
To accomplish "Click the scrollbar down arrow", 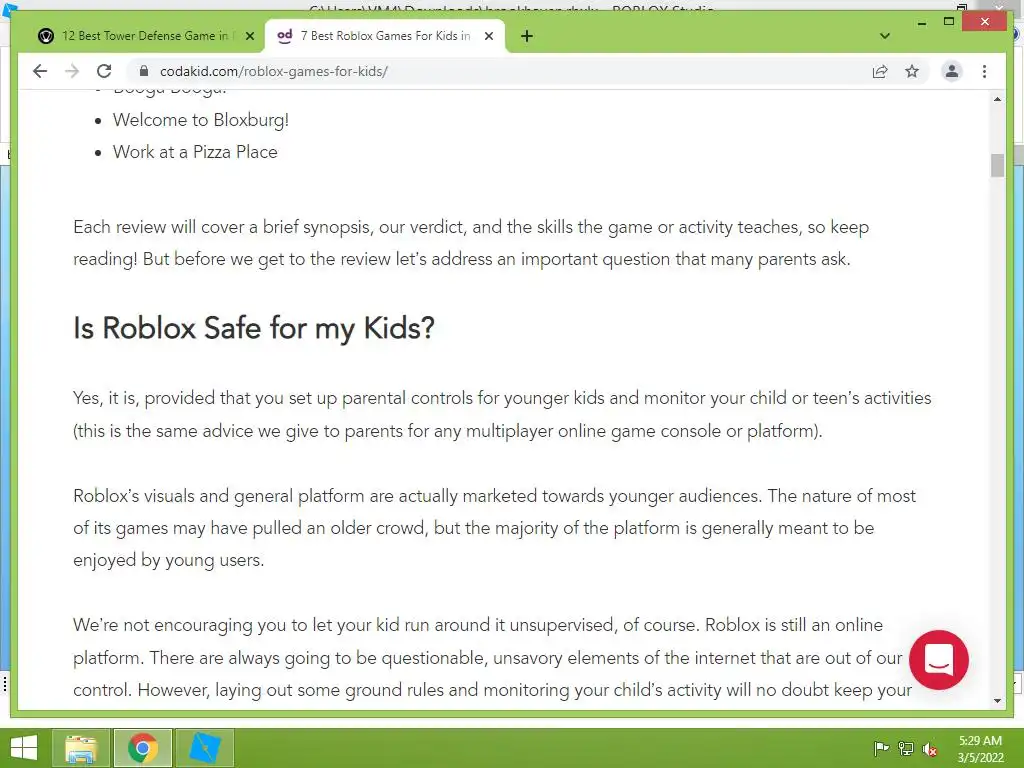I will (x=997, y=701).
